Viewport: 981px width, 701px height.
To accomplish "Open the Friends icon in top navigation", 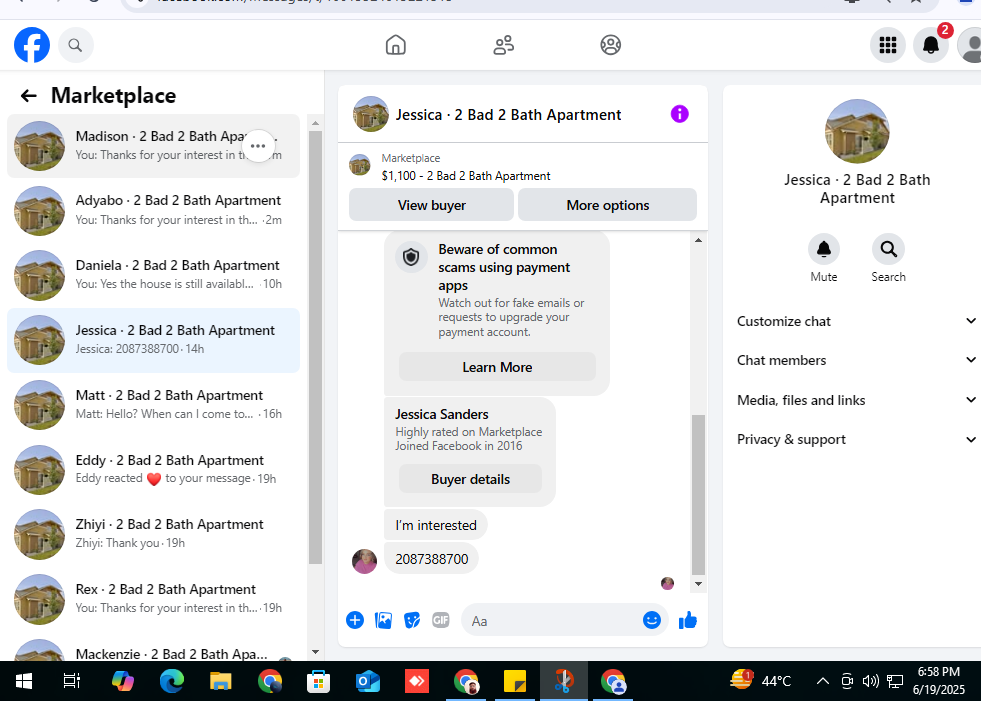I will pos(504,45).
